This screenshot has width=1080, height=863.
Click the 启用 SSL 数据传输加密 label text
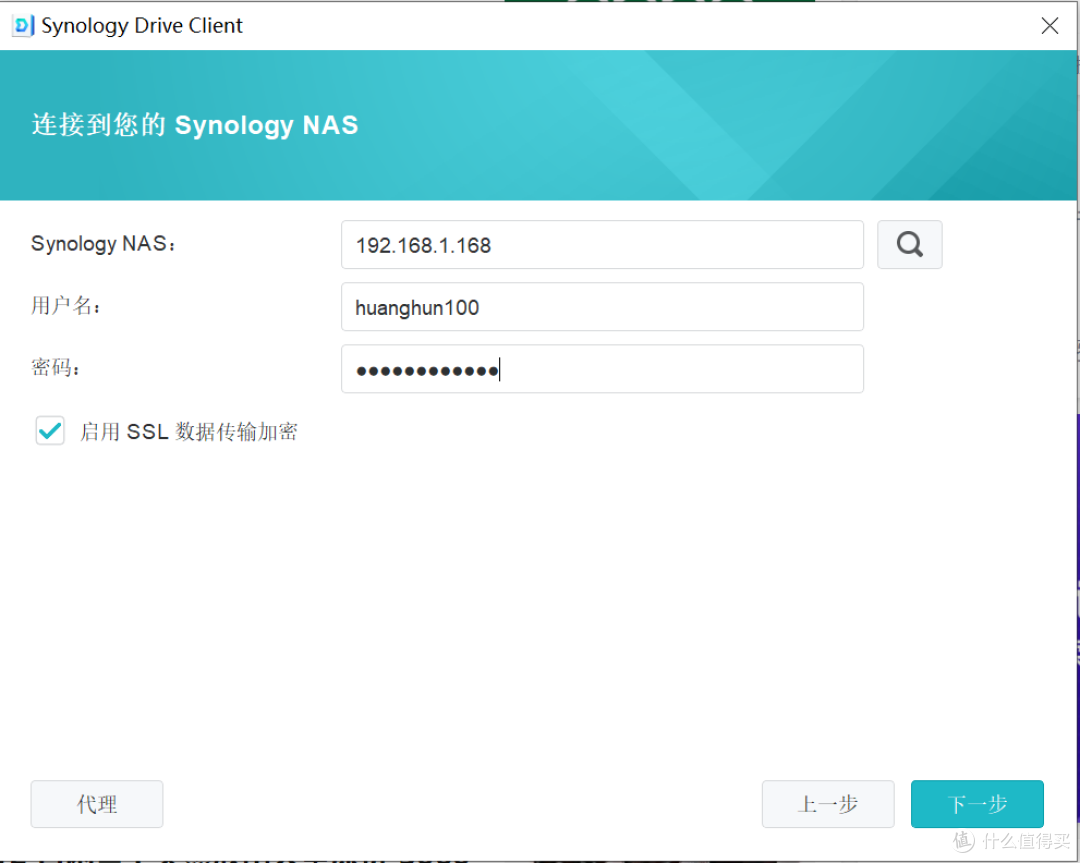189,432
